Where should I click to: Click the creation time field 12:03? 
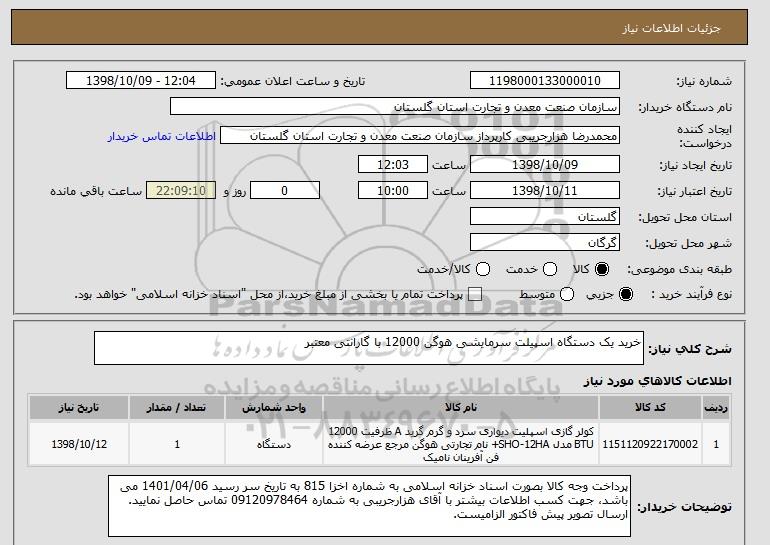point(393,164)
